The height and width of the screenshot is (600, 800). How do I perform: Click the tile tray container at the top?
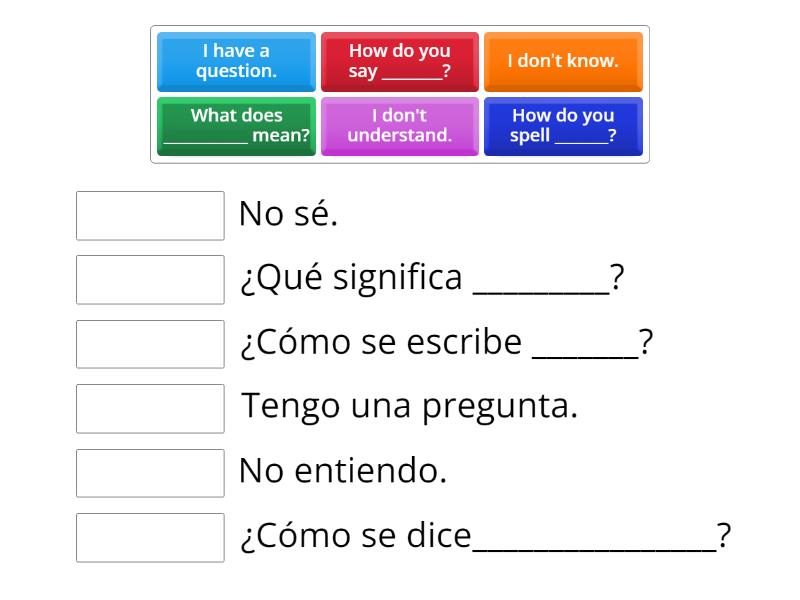pos(400,95)
